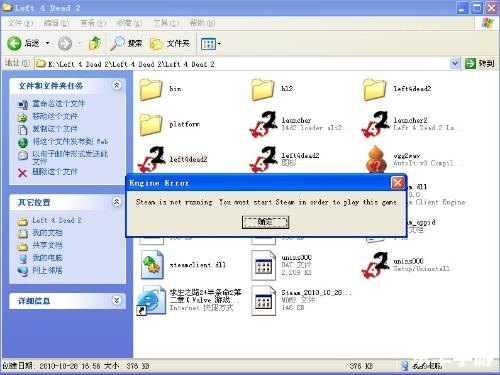
Task: Click the Go button beside address bar
Action: point(479,63)
